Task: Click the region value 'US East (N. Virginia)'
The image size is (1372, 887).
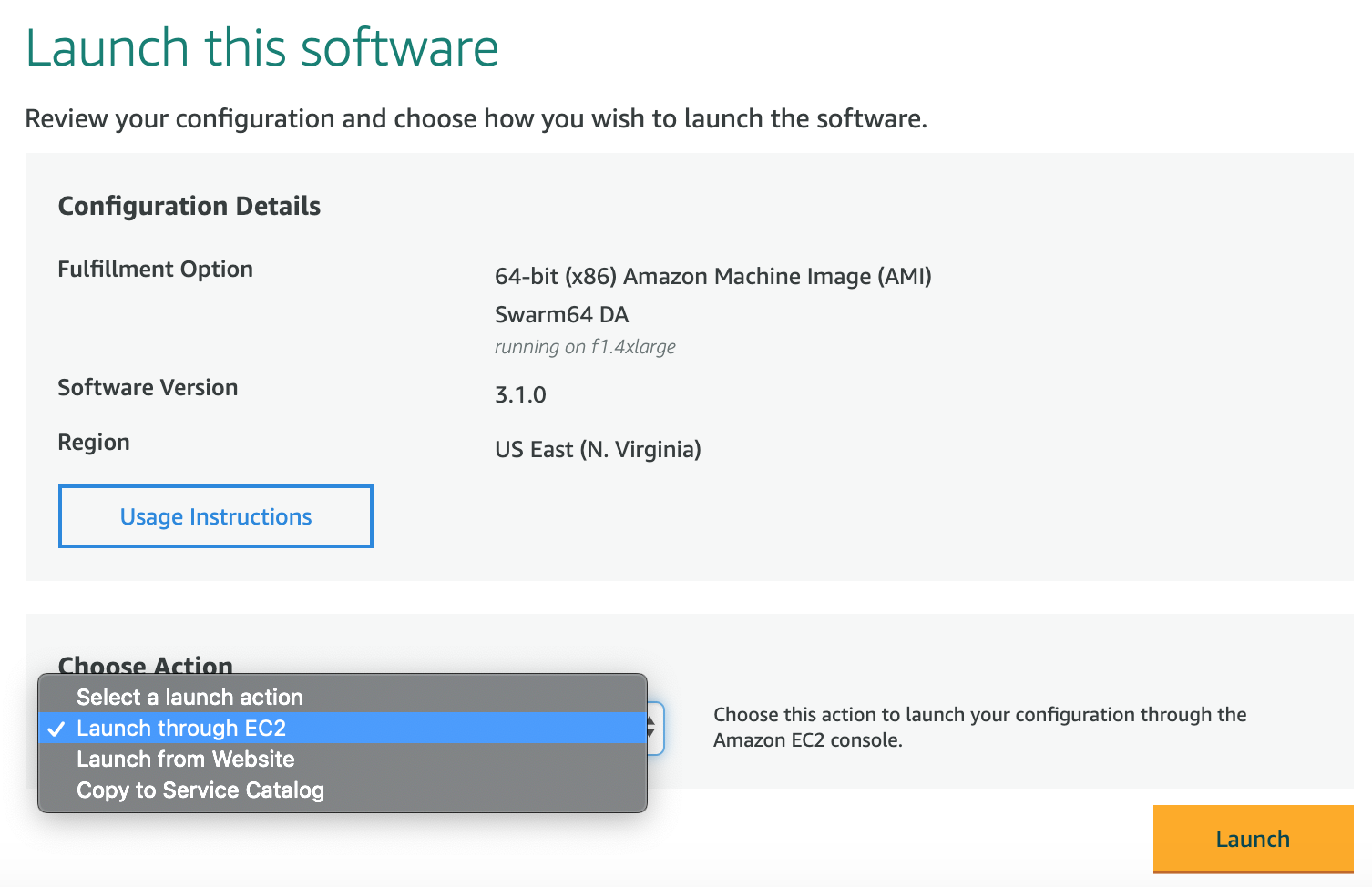Action: pos(598,449)
